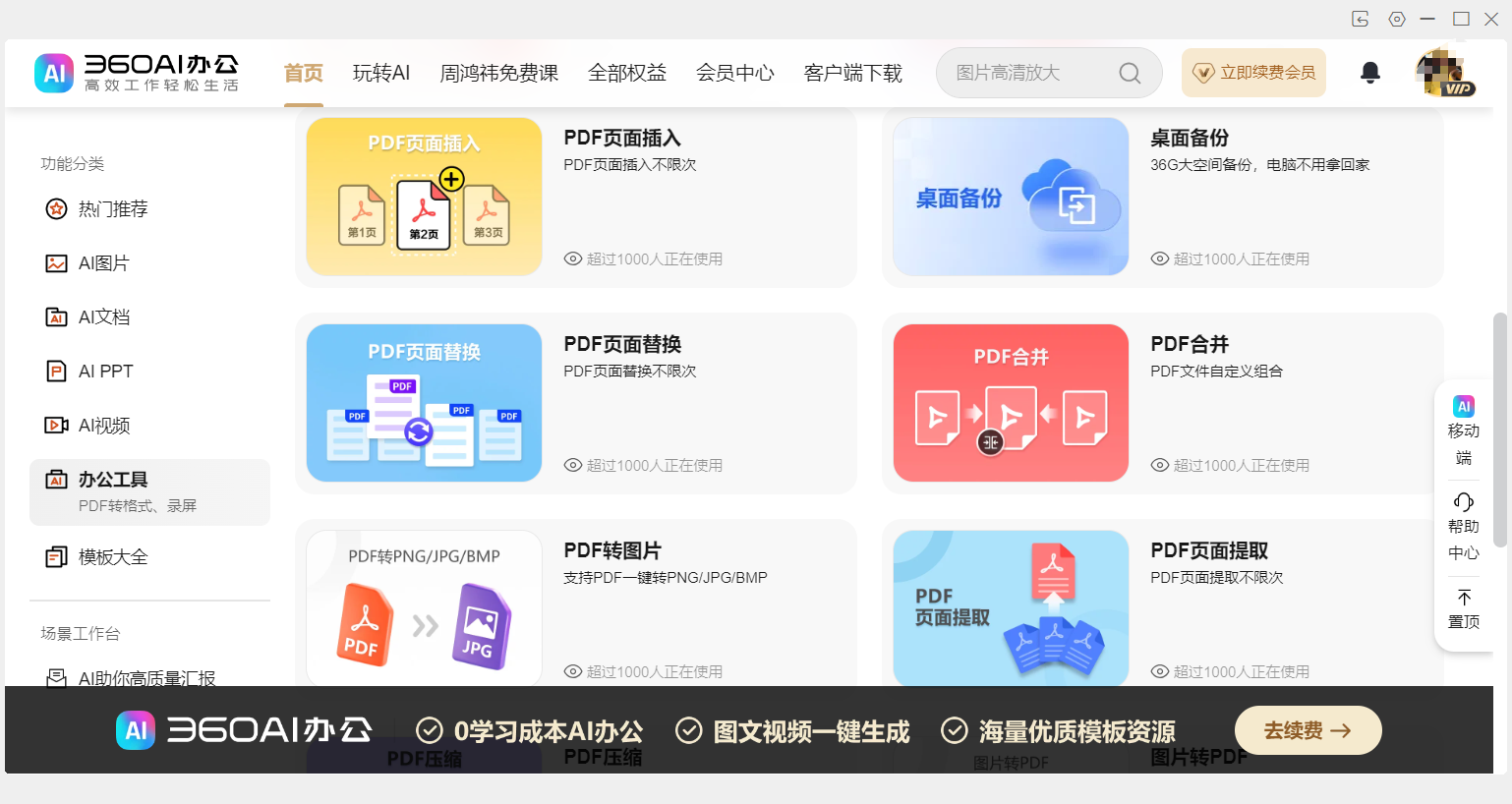Click the vertical scrollbar thumb

pos(1499,430)
